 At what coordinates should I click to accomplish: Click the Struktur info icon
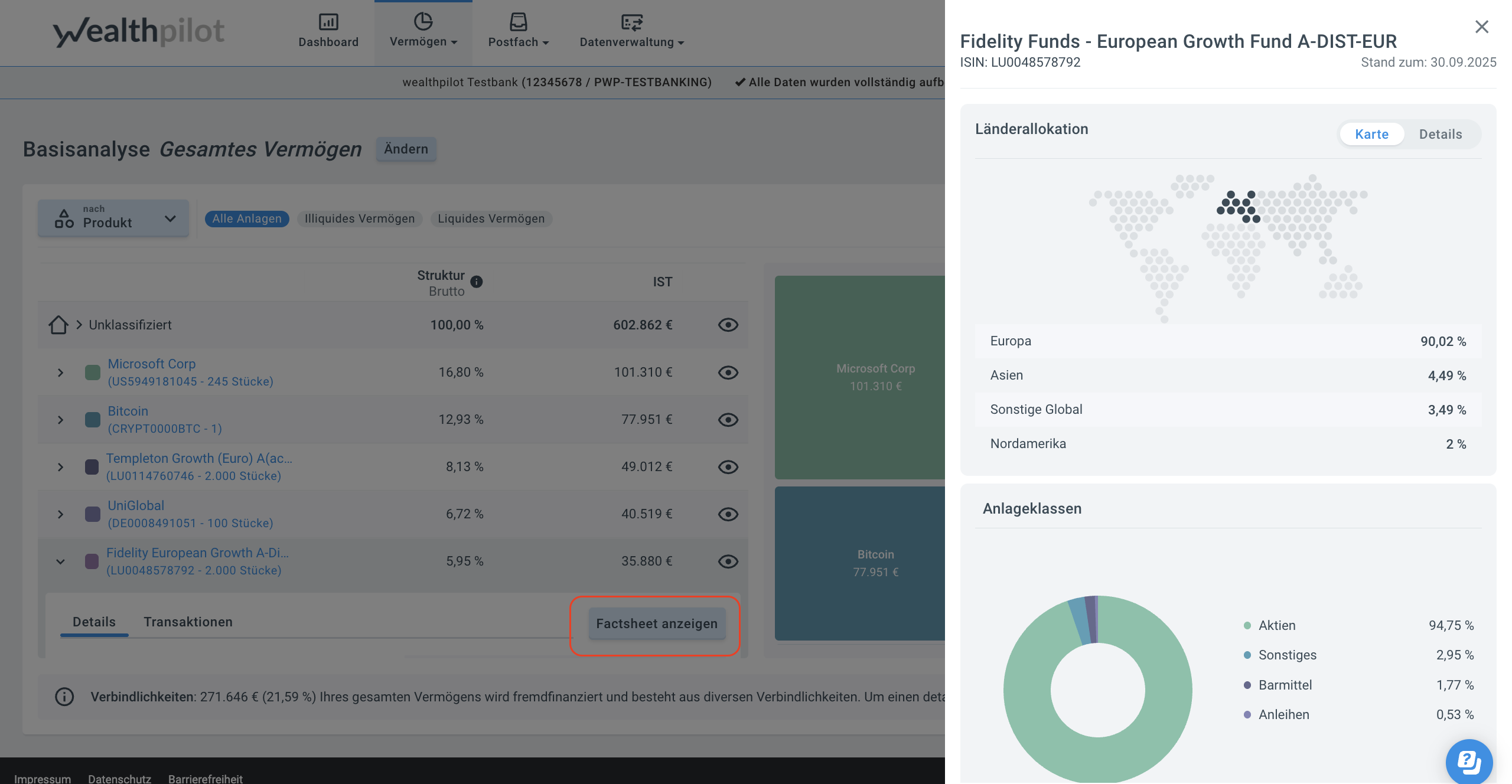pos(477,282)
